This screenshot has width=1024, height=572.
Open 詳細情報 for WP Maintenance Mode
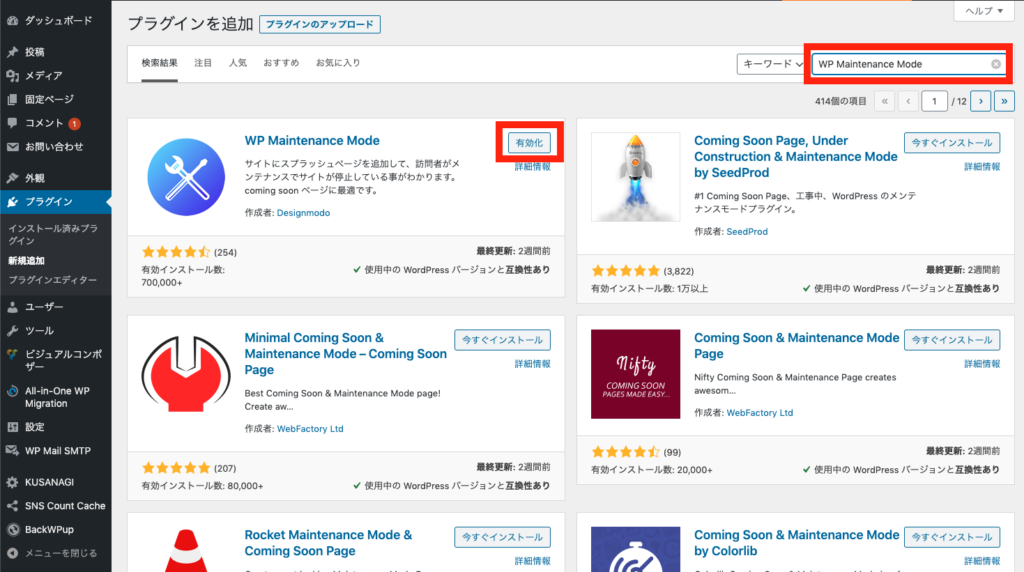532,167
